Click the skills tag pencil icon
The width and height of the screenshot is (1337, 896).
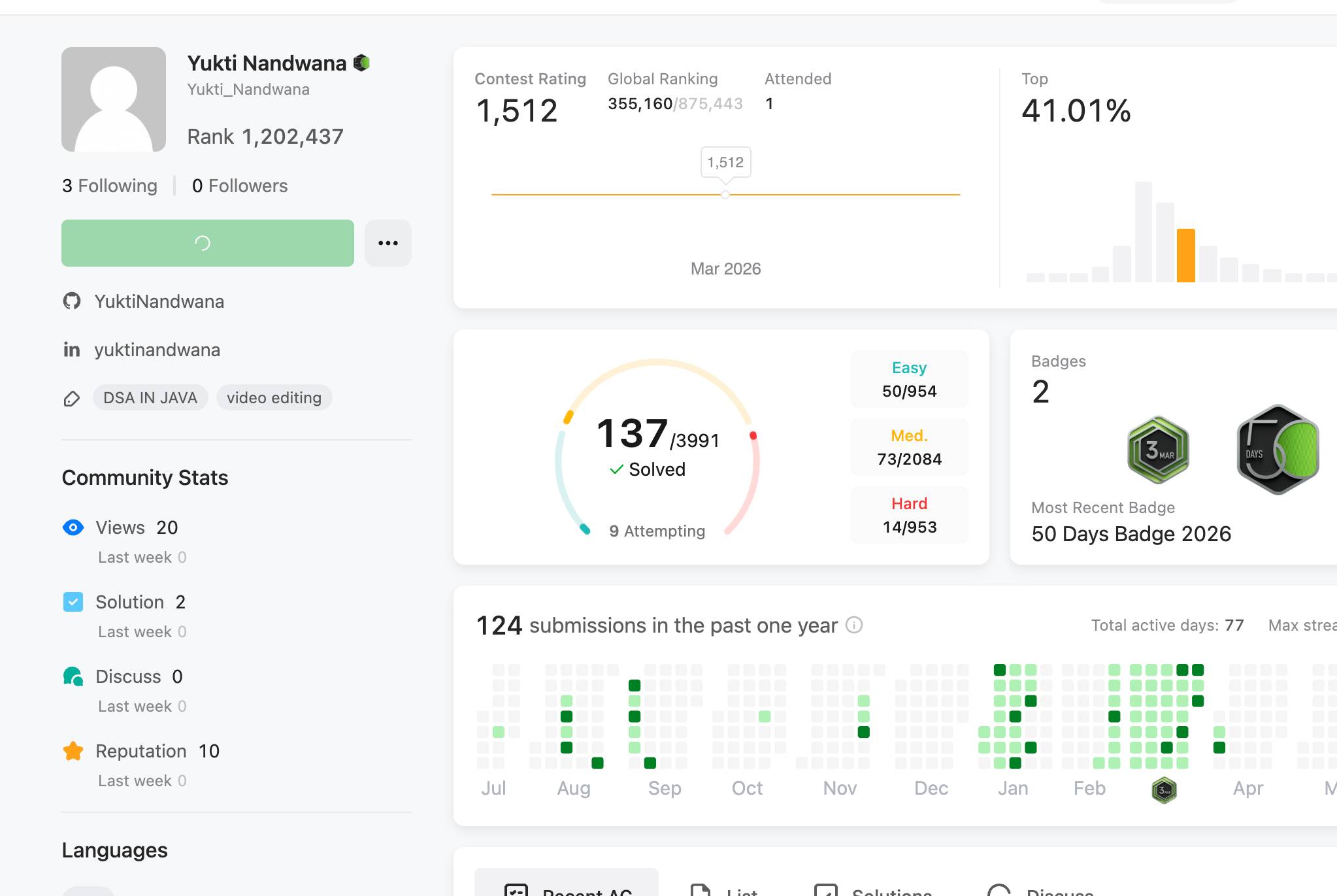[x=72, y=398]
